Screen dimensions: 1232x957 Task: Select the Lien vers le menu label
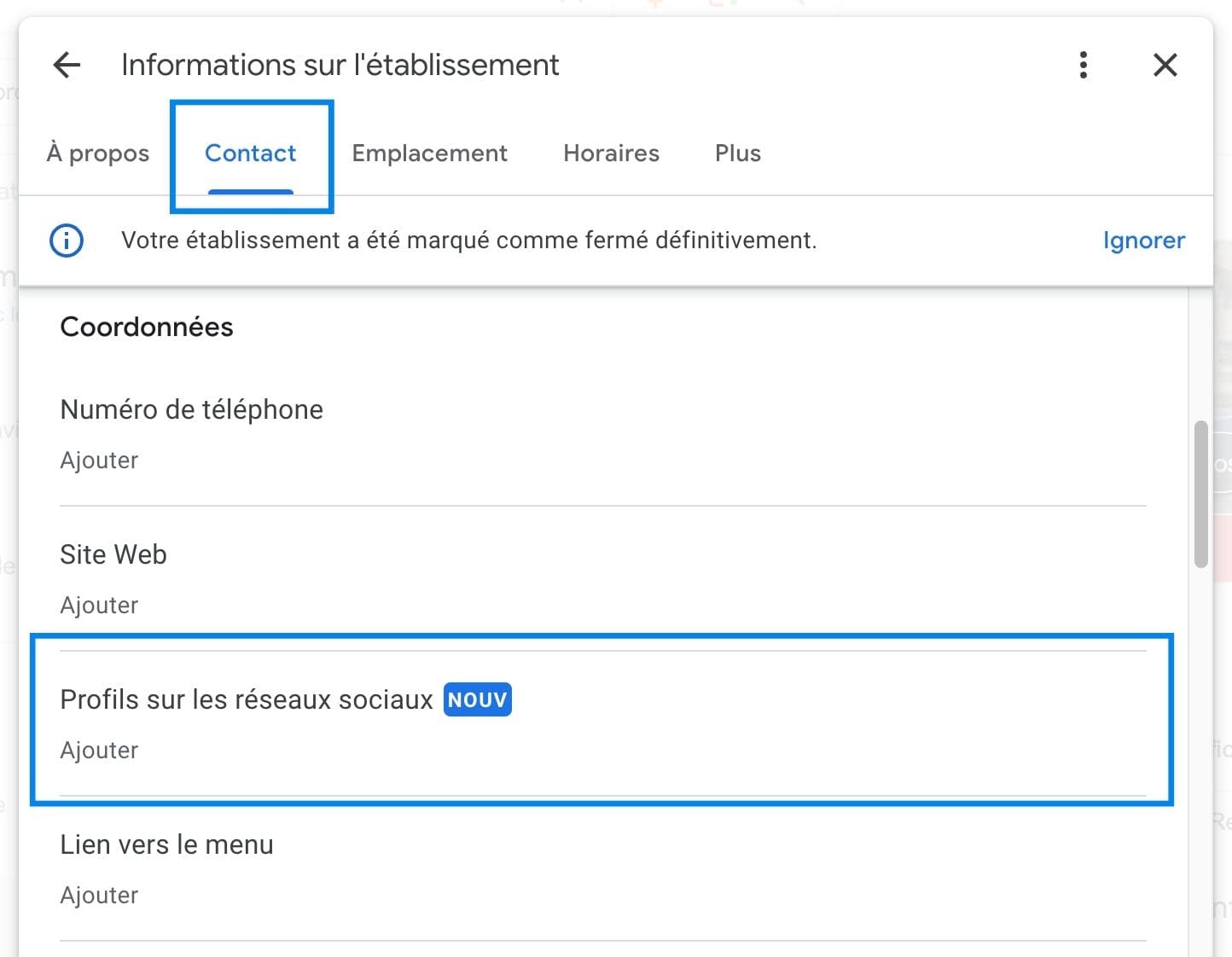click(x=166, y=844)
